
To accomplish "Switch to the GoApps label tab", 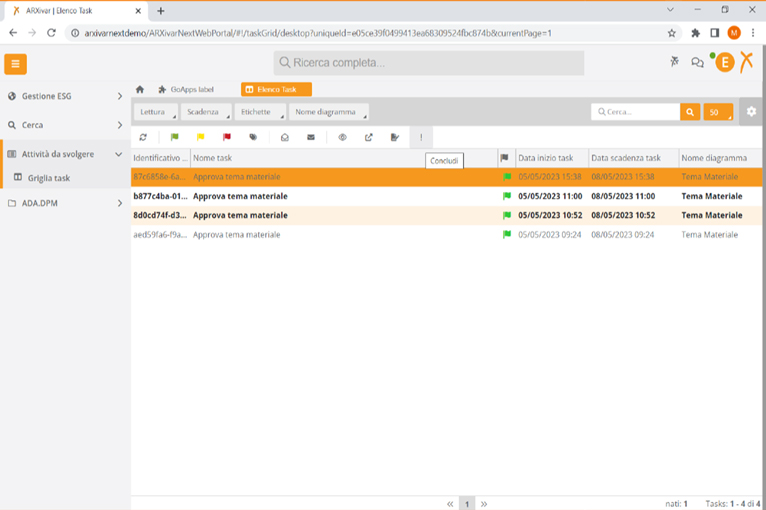I will coord(190,89).
